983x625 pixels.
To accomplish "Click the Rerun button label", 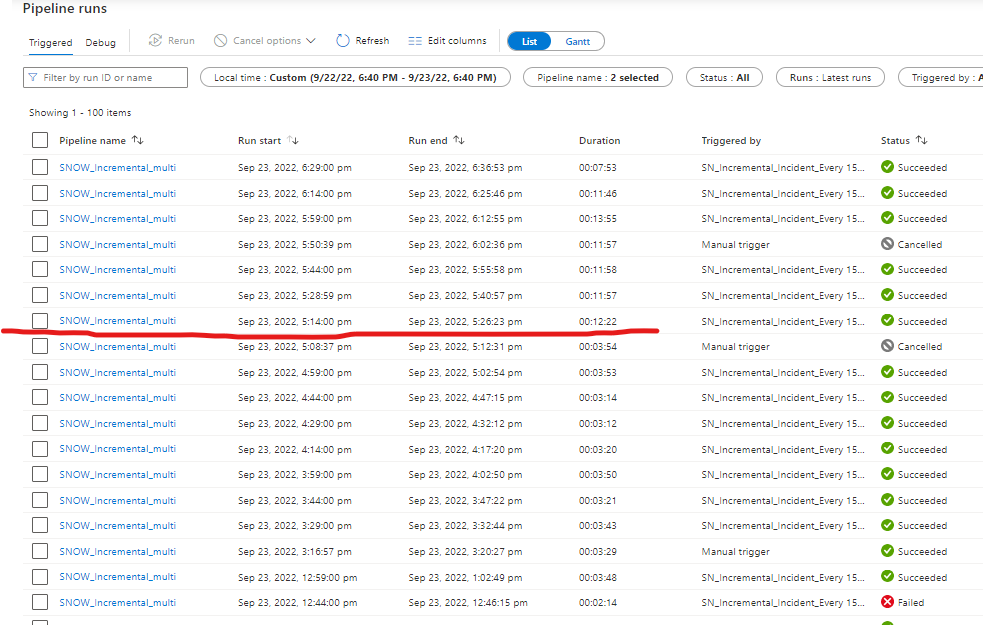I will (181, 41).
